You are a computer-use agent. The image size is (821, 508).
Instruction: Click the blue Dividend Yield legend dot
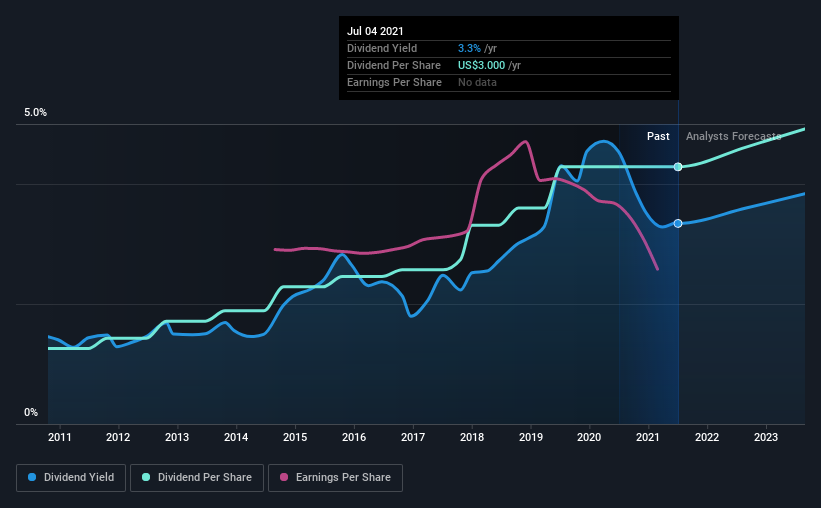pyautogui.click(x=32, y=477)
